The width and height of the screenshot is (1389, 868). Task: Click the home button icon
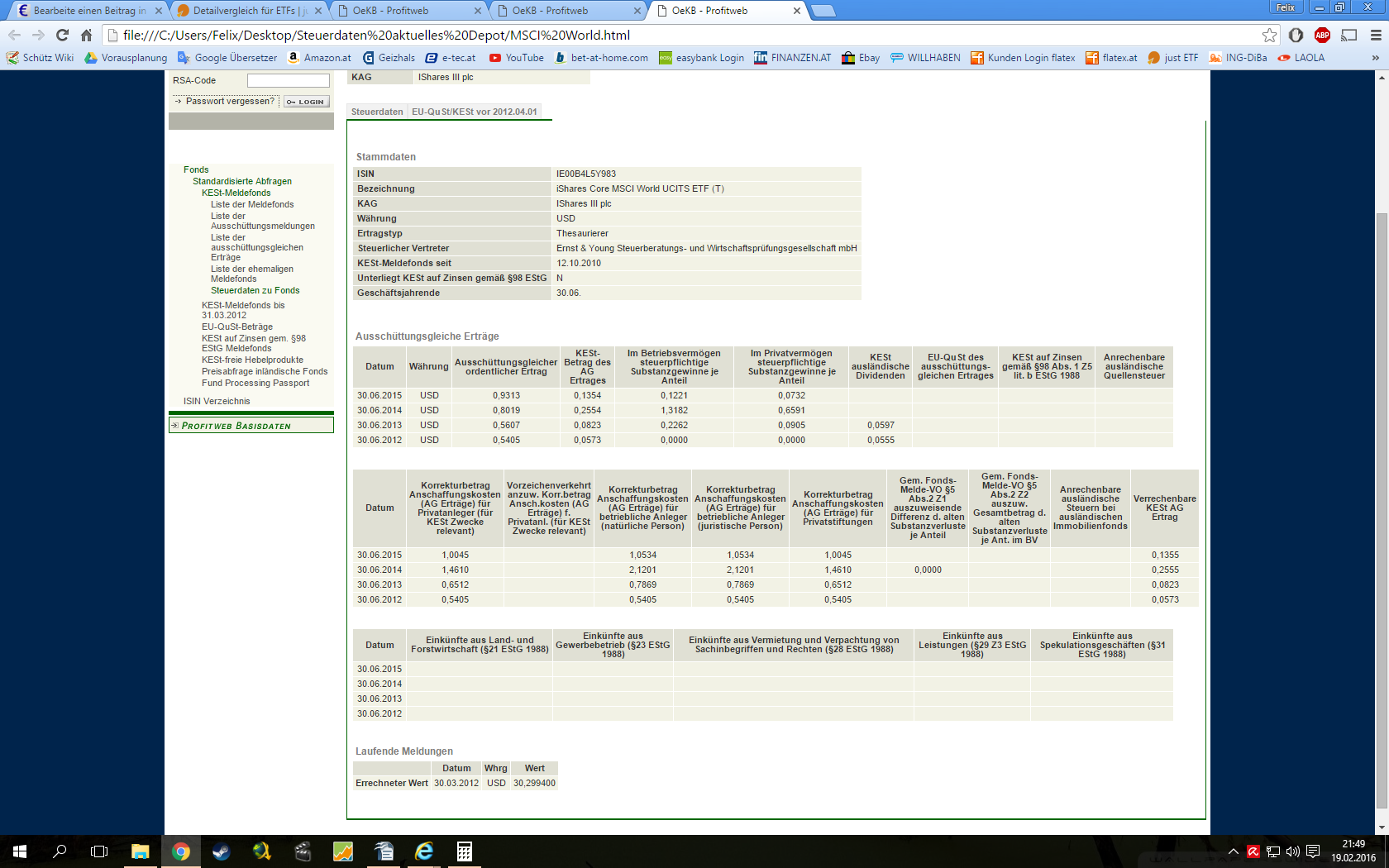(x=86, y=35)
